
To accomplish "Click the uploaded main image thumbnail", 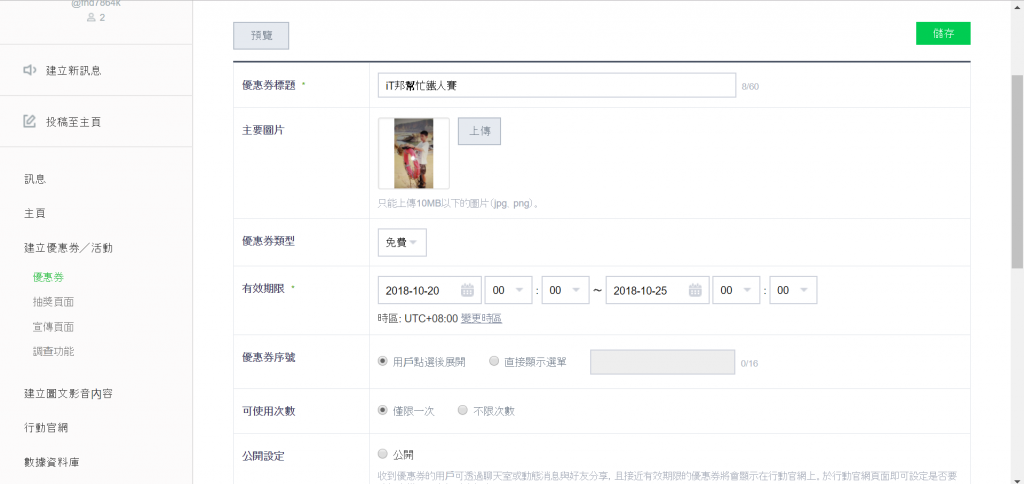I will (413, 153).
